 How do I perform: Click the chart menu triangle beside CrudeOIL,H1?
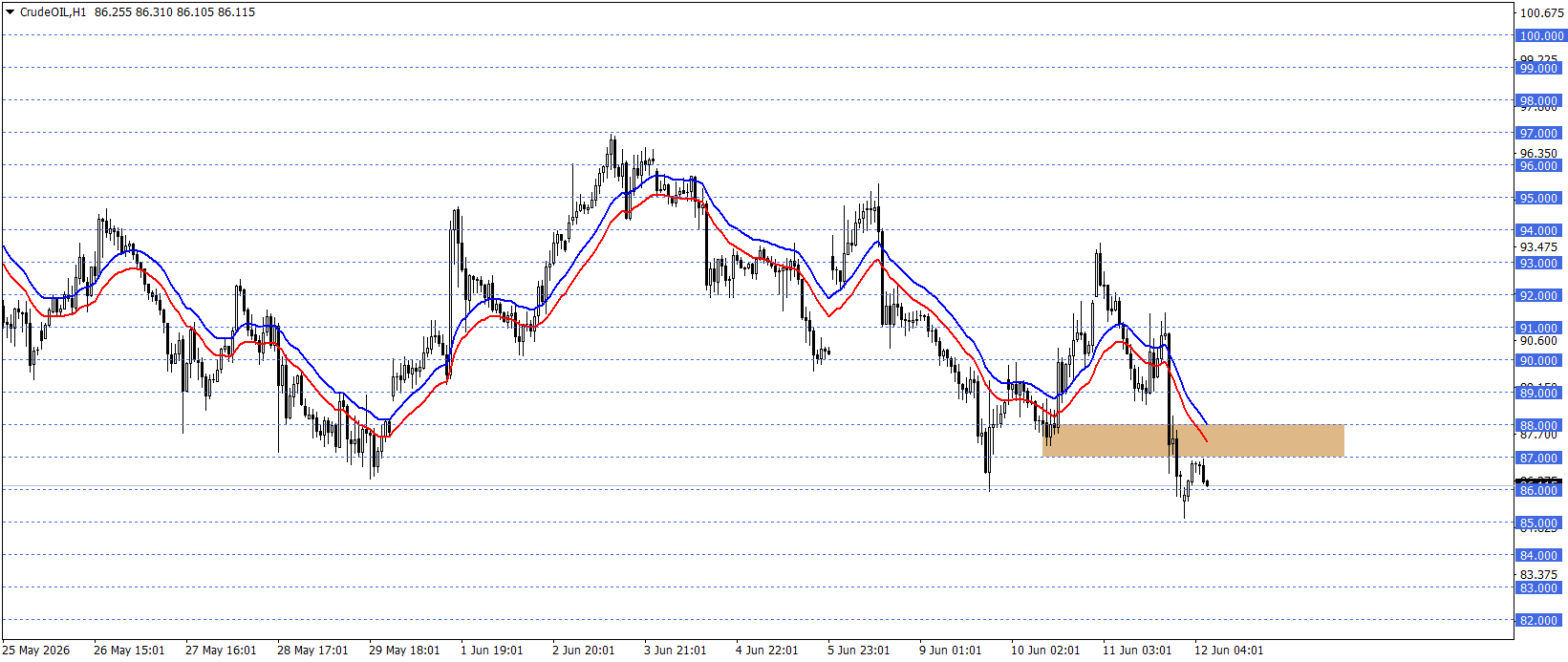[x=11, y=12]
